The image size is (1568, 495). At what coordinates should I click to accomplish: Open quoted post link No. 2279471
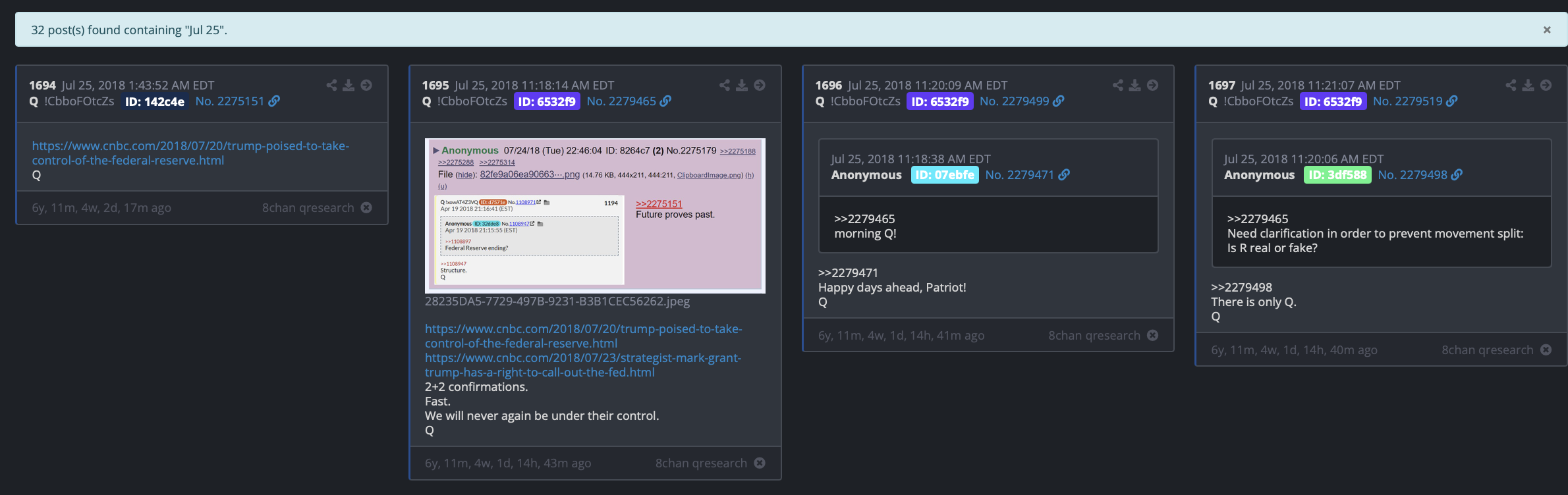1027,174
